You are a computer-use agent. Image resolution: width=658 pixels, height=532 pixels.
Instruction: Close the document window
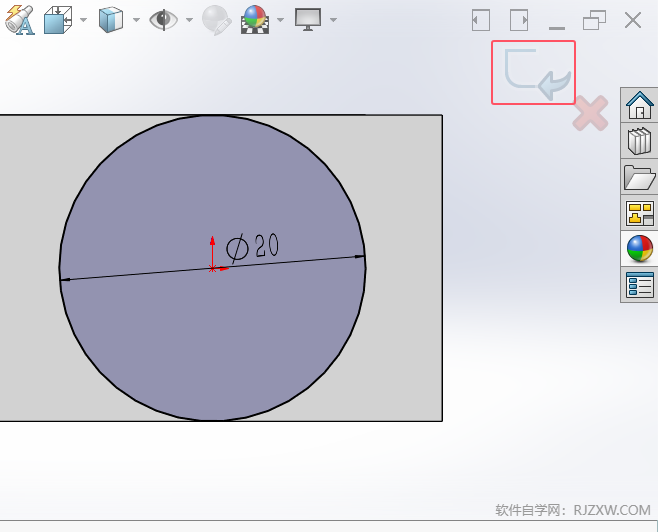(633, 20)
